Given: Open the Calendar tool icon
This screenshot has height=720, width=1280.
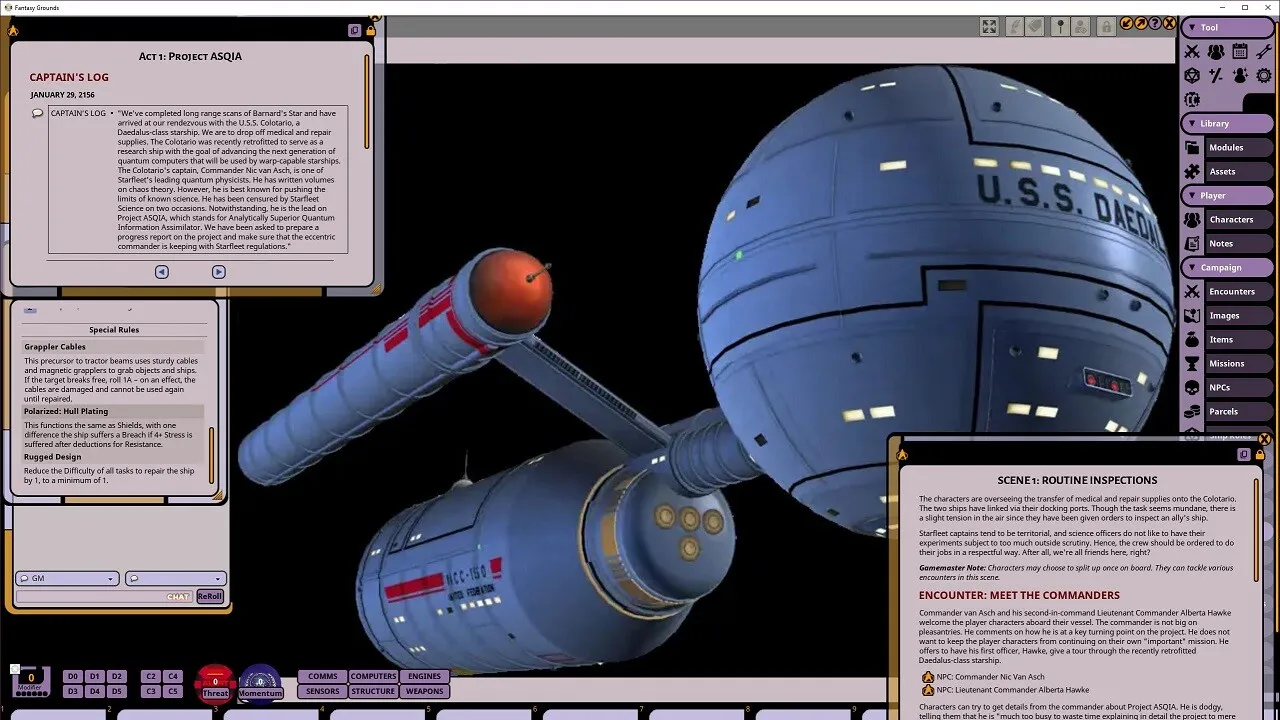Looking at the screenshot, I should point(1240,52).
